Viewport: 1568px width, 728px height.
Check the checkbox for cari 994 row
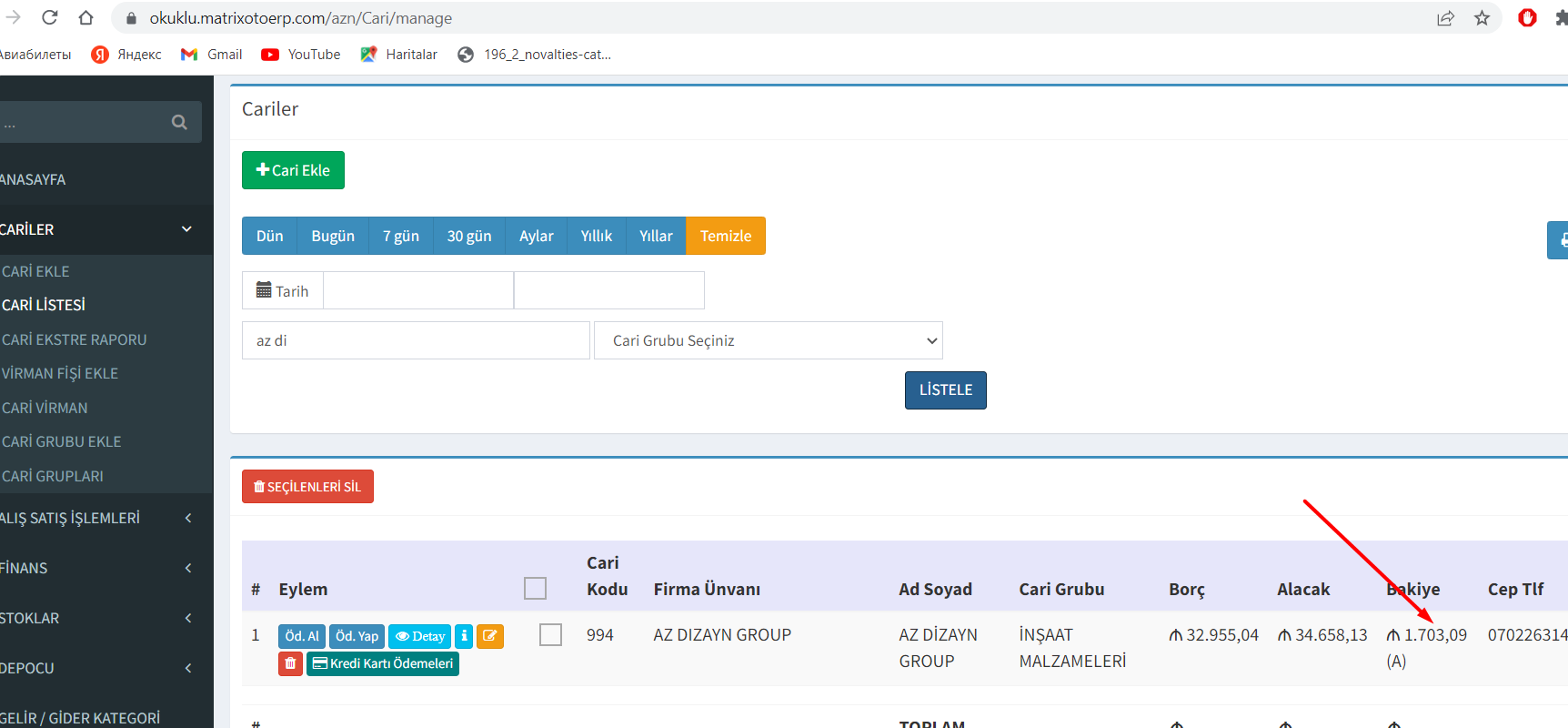550,634
